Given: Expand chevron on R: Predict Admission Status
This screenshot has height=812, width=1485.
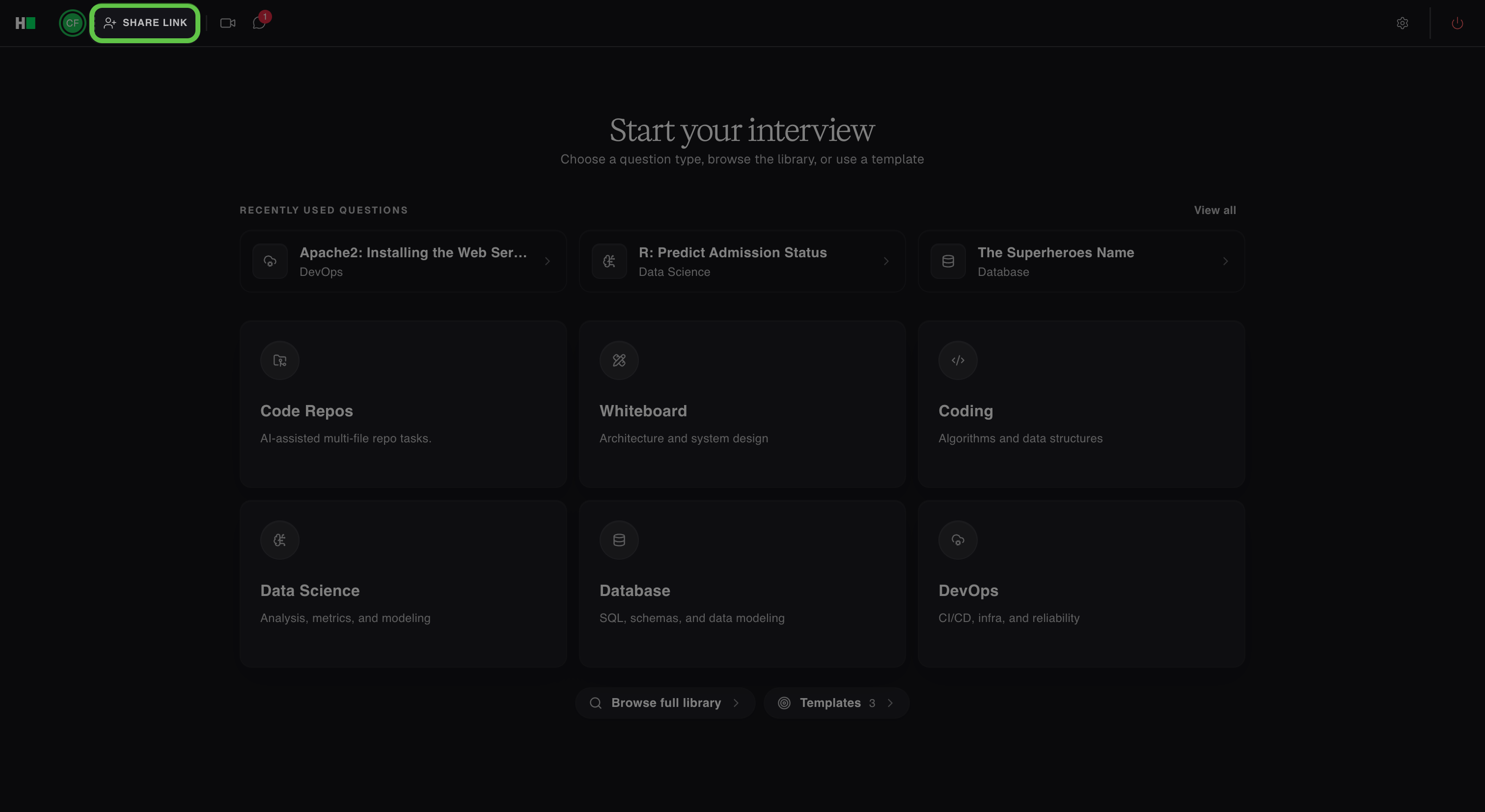Looking at the screenshot, I should (x=886, y=261).
